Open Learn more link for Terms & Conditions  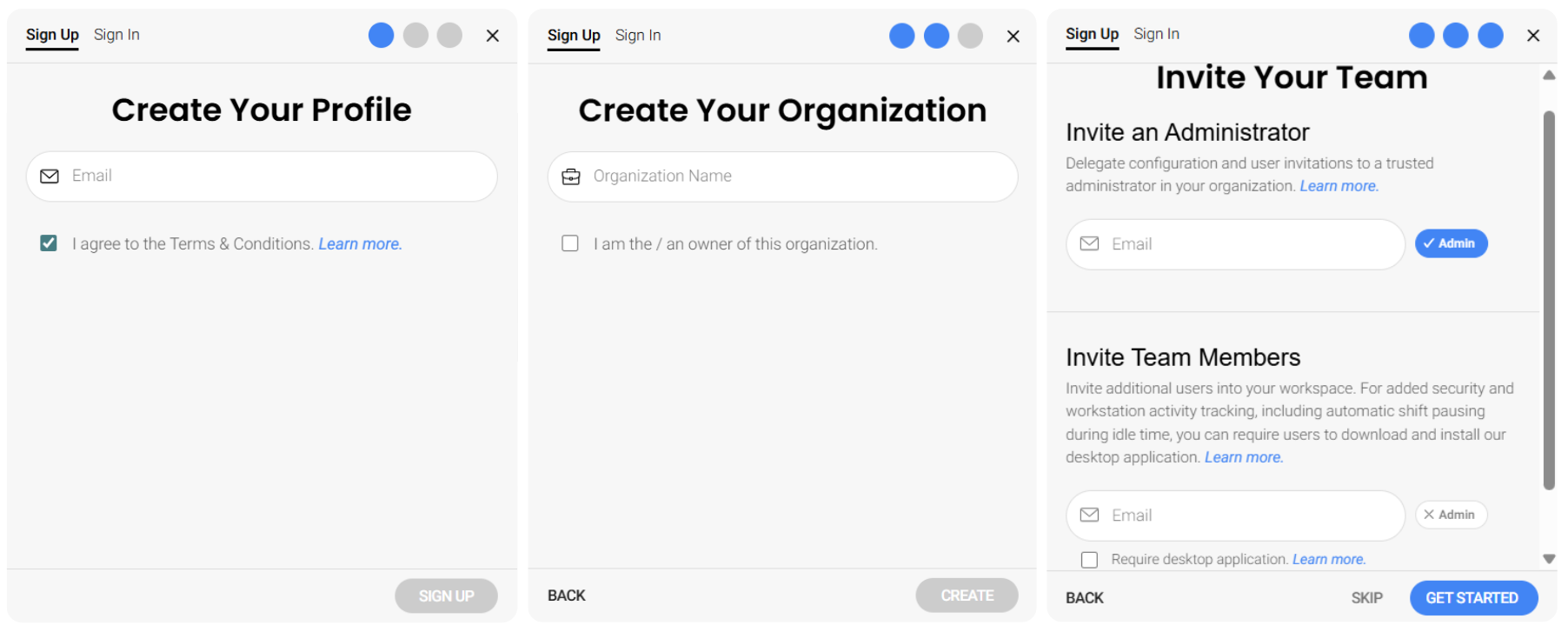360,244
